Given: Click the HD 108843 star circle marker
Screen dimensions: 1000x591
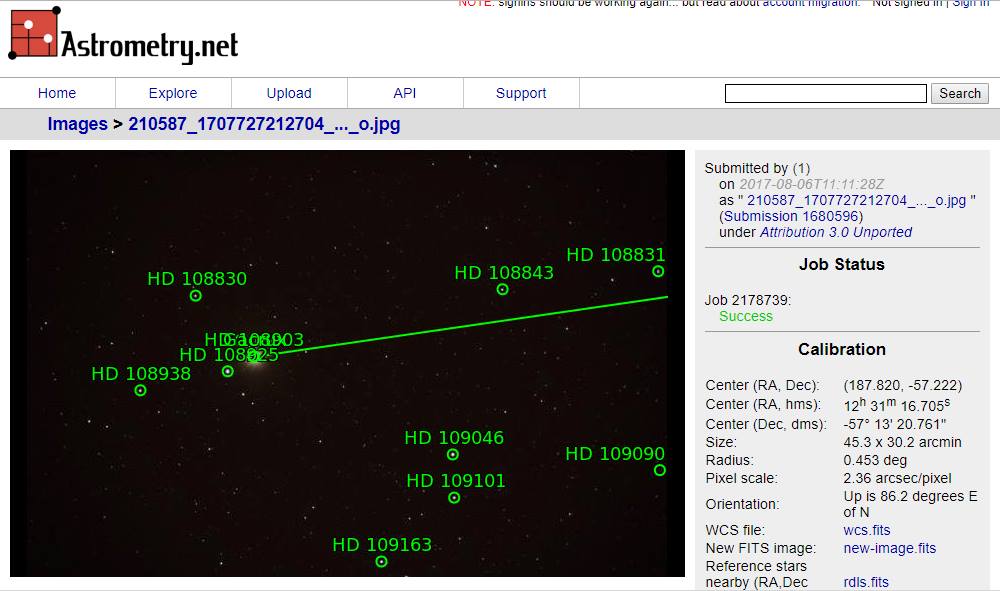Looking at the screenshot, I should click(x=503, y=290).
